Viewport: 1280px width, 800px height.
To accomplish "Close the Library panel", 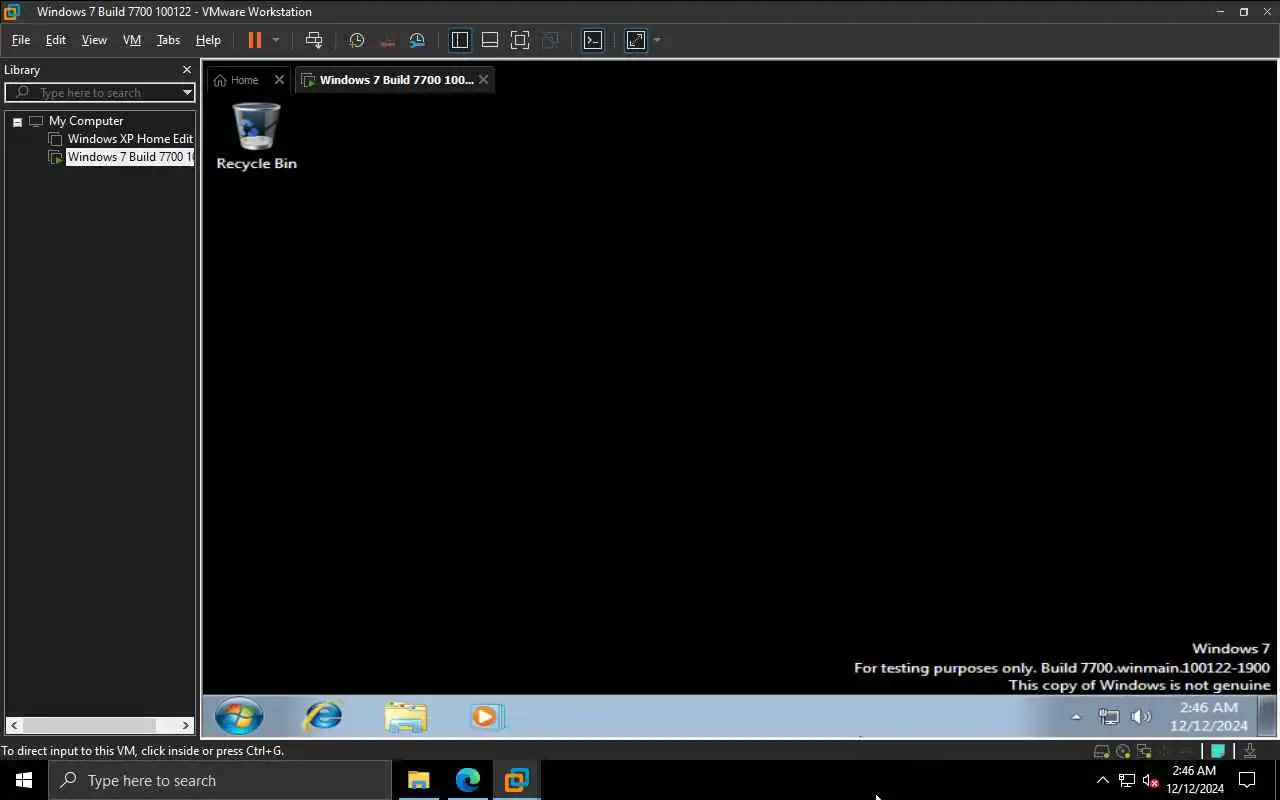I will click(186, 70).
